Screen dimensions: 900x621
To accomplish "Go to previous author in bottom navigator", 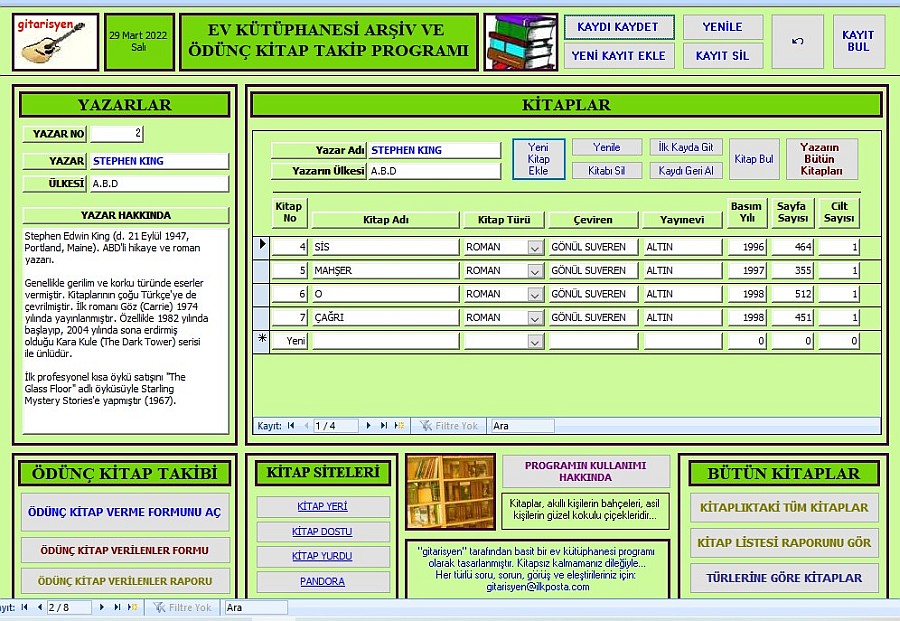I will point(39,607).
